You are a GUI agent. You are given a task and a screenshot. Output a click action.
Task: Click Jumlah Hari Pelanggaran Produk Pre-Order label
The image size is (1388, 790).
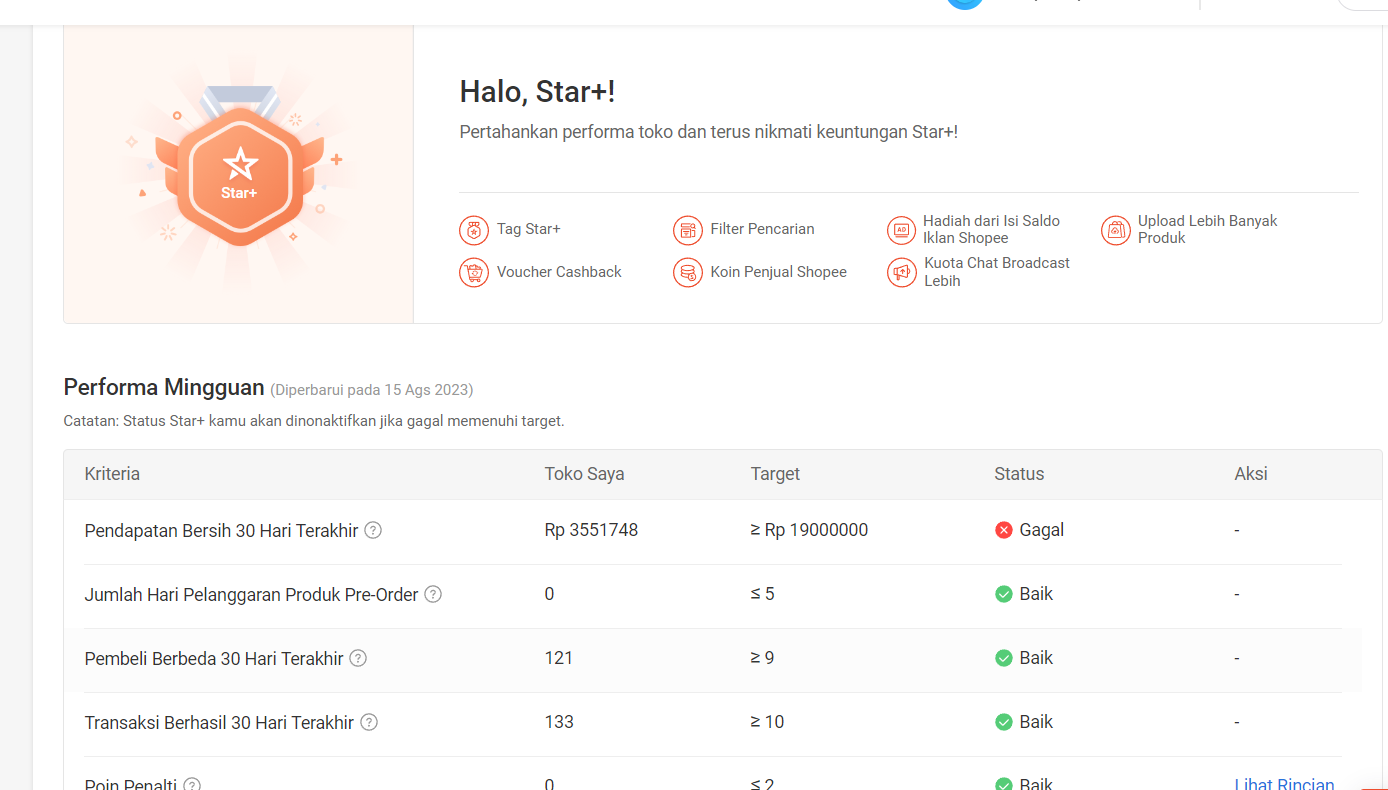click(251, 595)
